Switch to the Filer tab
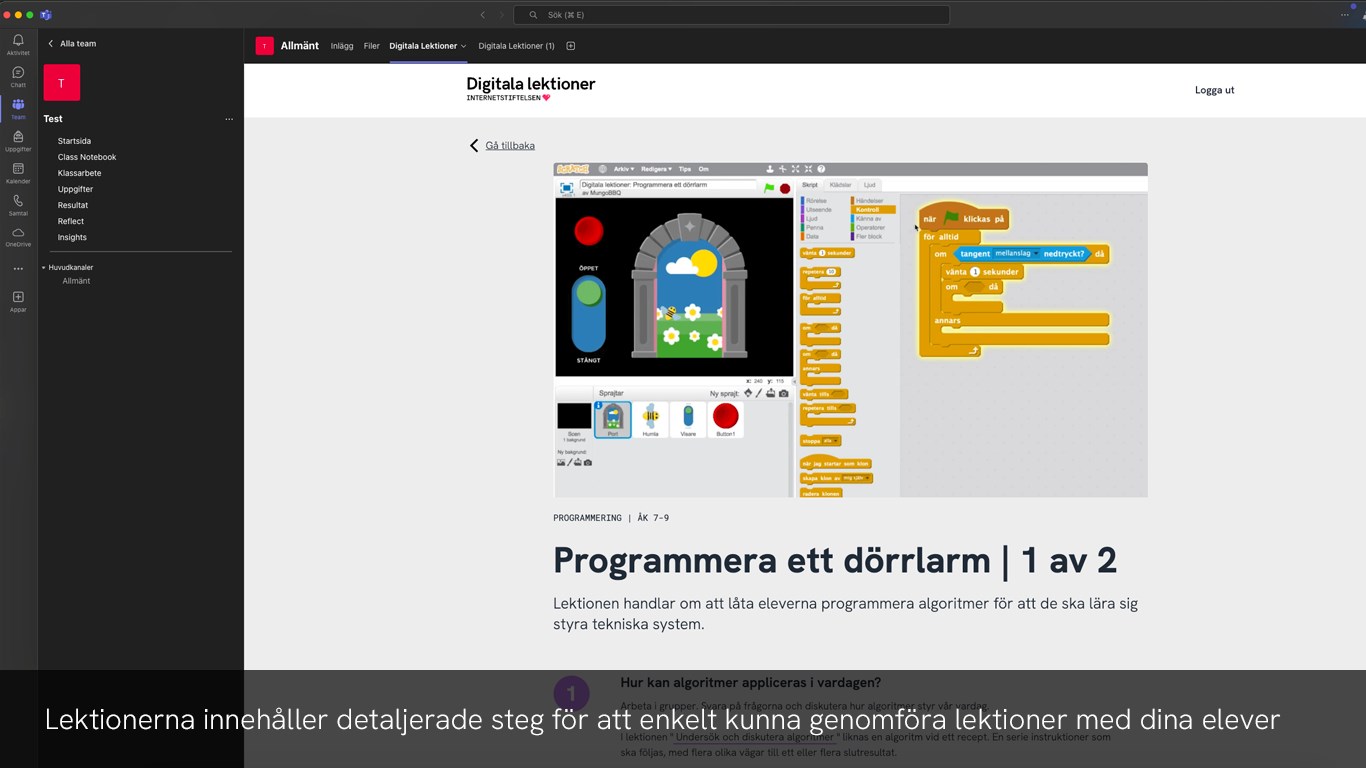Screen dimensions: 1366x768 [x=371, y=46]
